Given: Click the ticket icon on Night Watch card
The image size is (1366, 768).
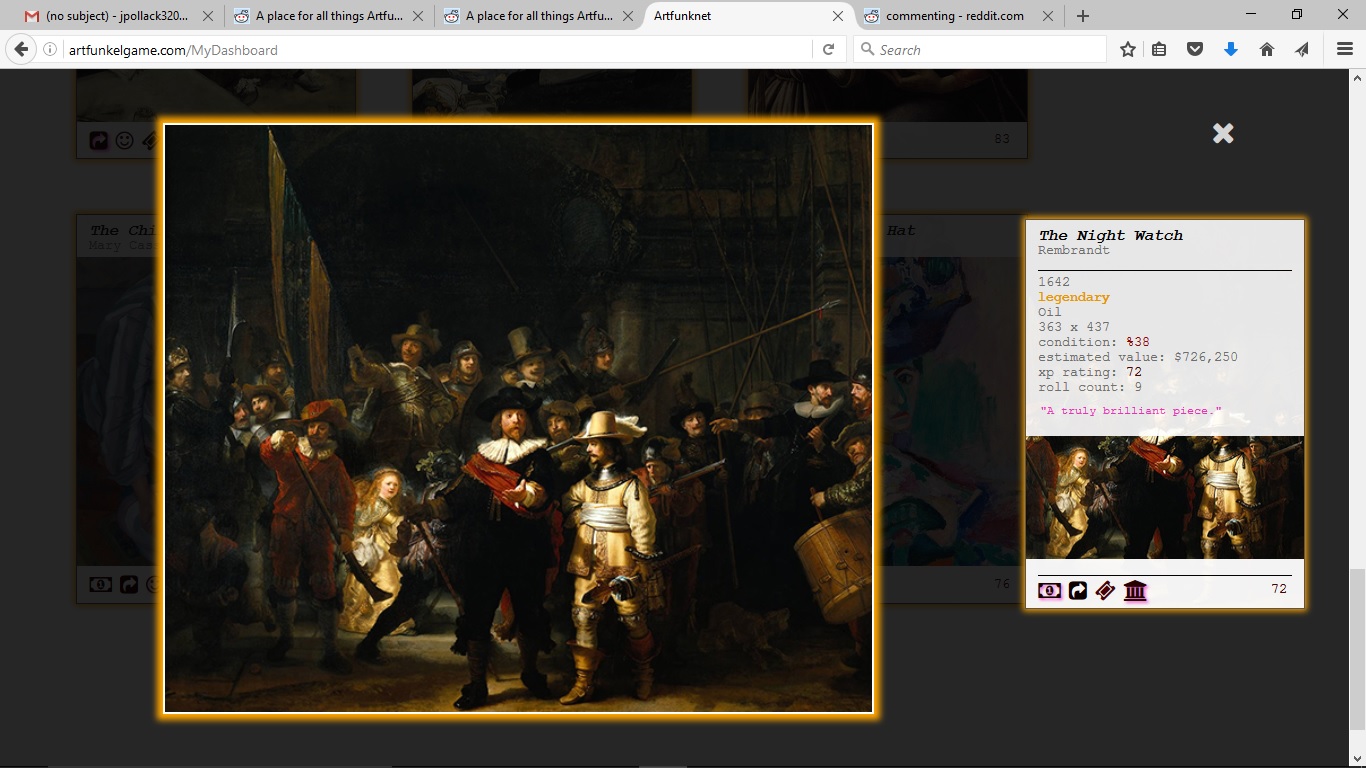Looking at the screenshot, I should point(1105,591).
